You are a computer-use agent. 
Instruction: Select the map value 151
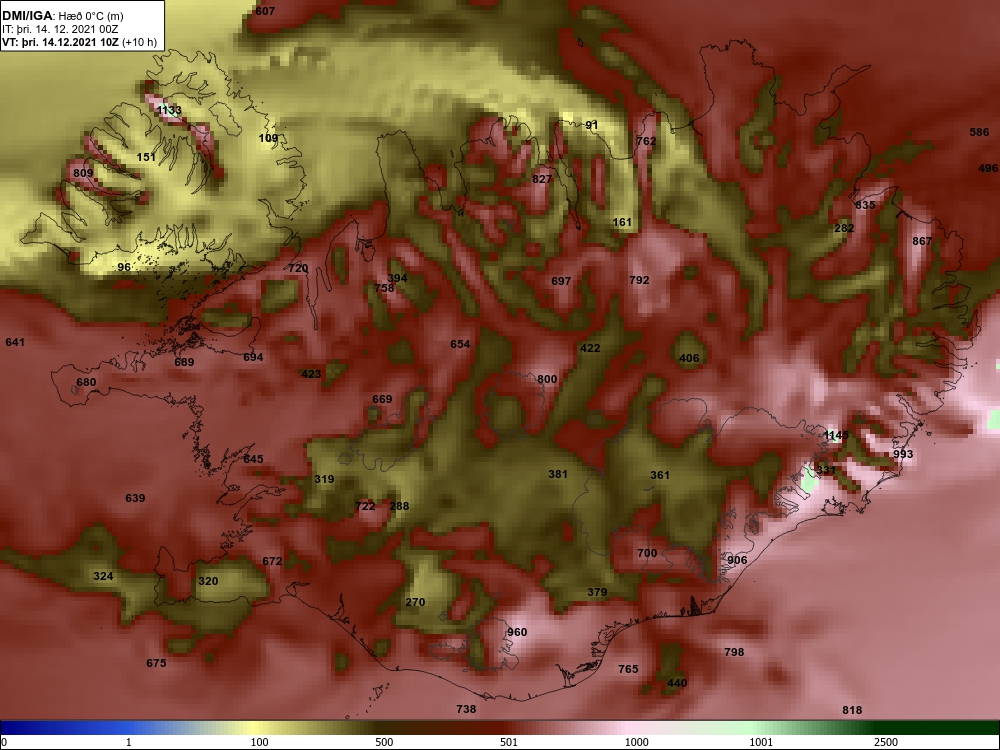coord(146,157)
